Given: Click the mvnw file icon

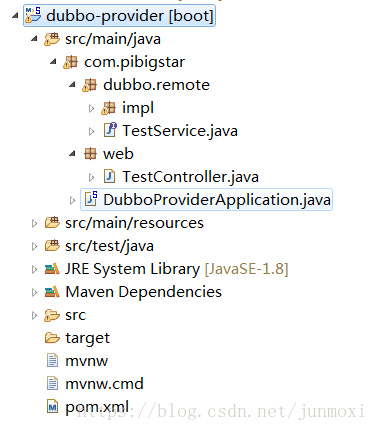Looking at the screenshot, I should click(x=52, y=361).
